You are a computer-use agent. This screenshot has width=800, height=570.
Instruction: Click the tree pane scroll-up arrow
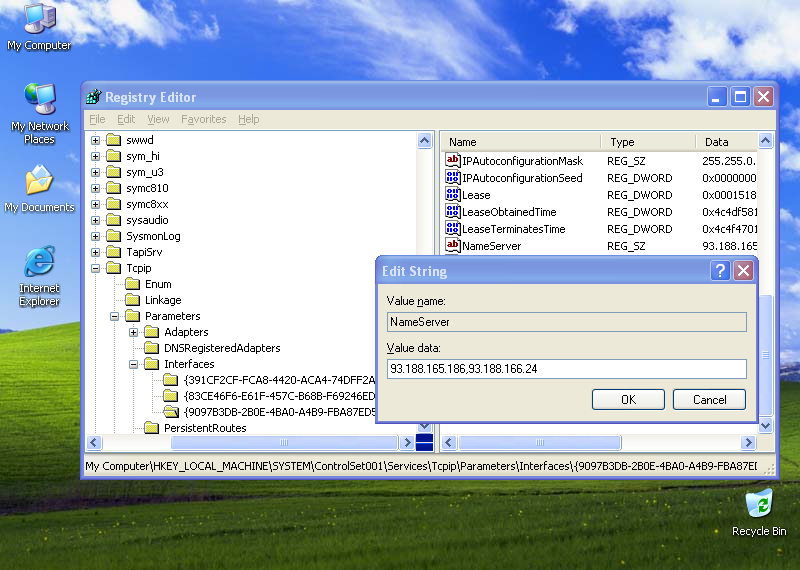(x=424, y=140)
